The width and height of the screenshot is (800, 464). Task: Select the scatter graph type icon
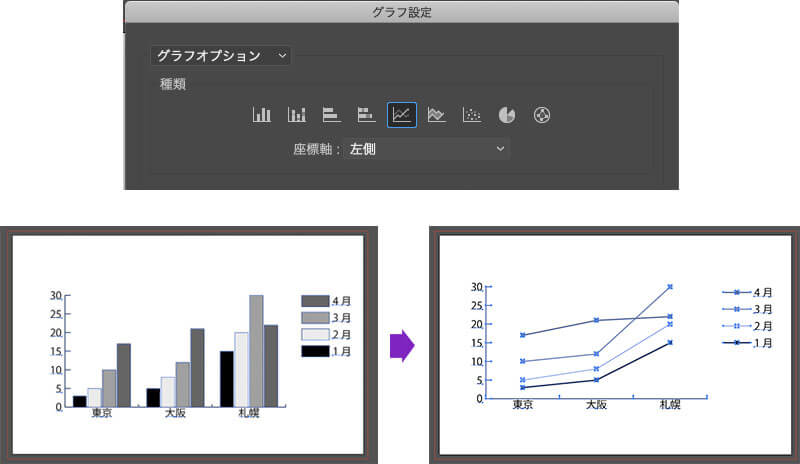click(471, 115)
